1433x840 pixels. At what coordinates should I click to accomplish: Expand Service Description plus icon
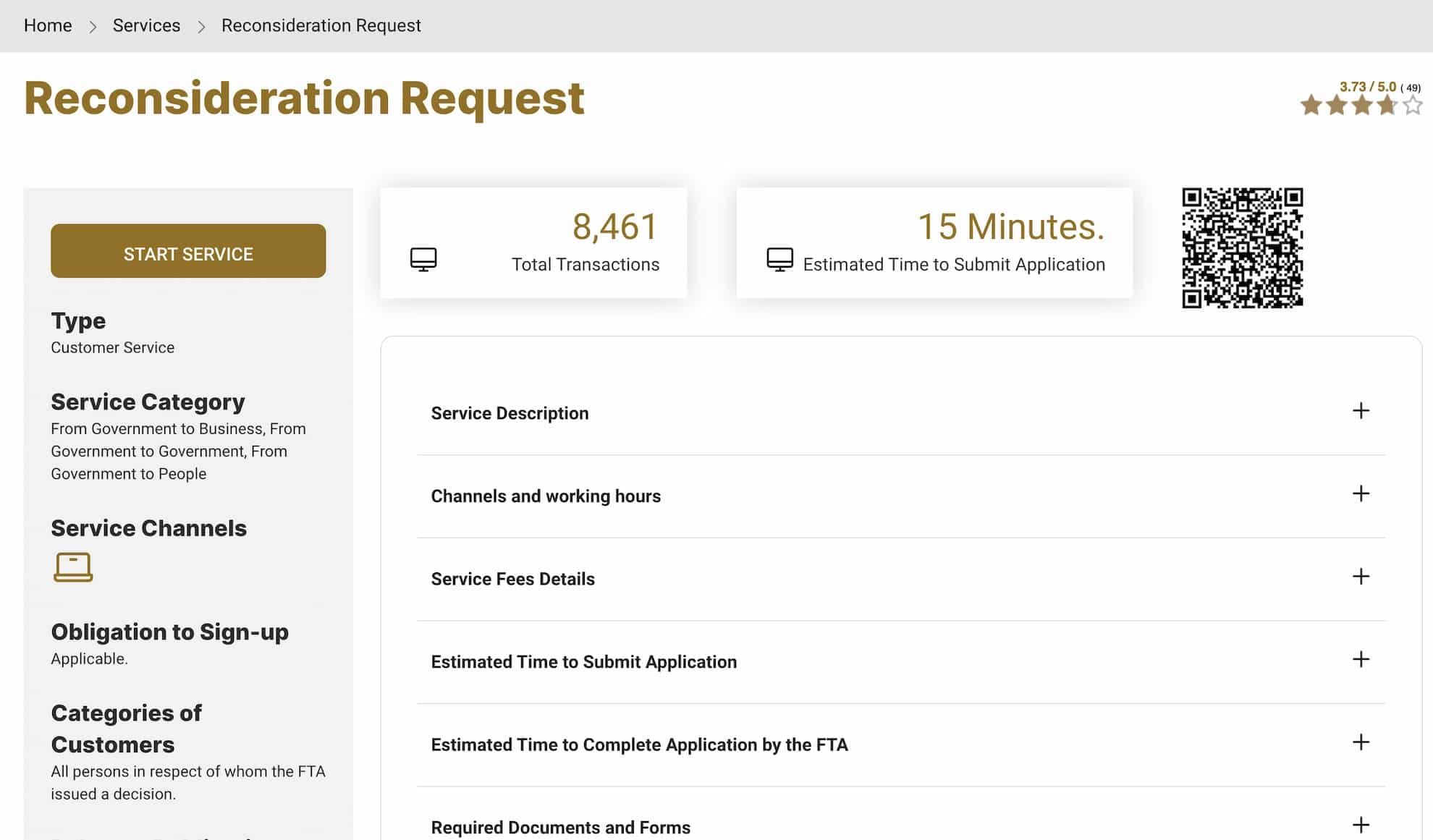(1361, 411)
